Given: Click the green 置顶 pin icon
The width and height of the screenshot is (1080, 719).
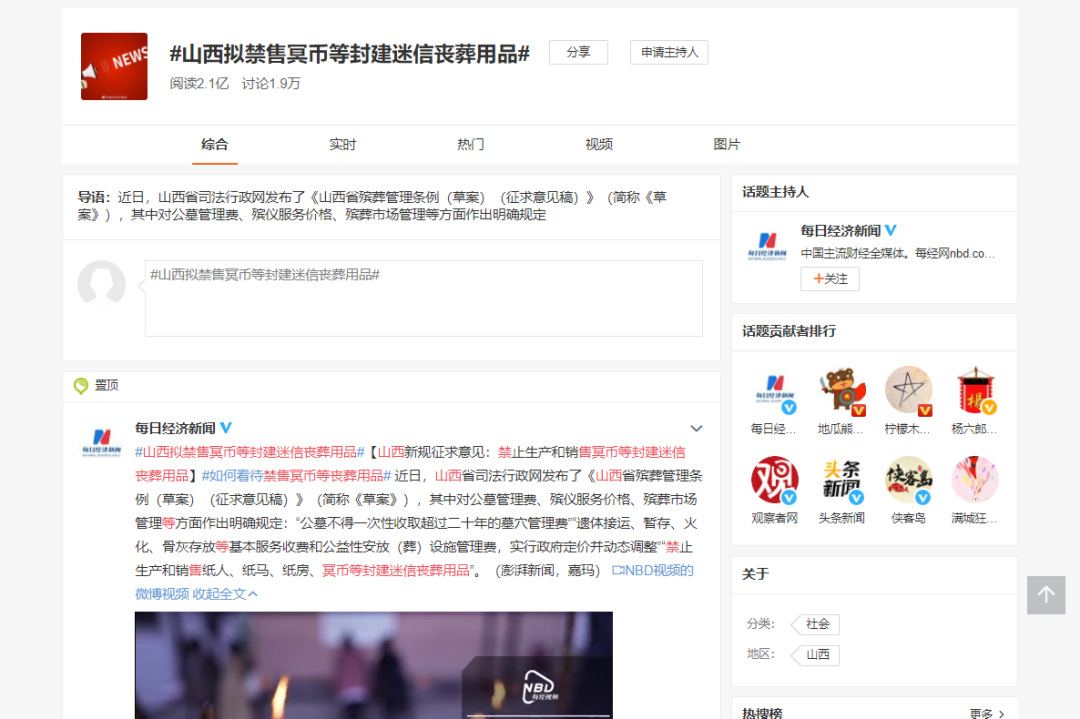Looking at the screenshot, I should (x=81, y=386).
